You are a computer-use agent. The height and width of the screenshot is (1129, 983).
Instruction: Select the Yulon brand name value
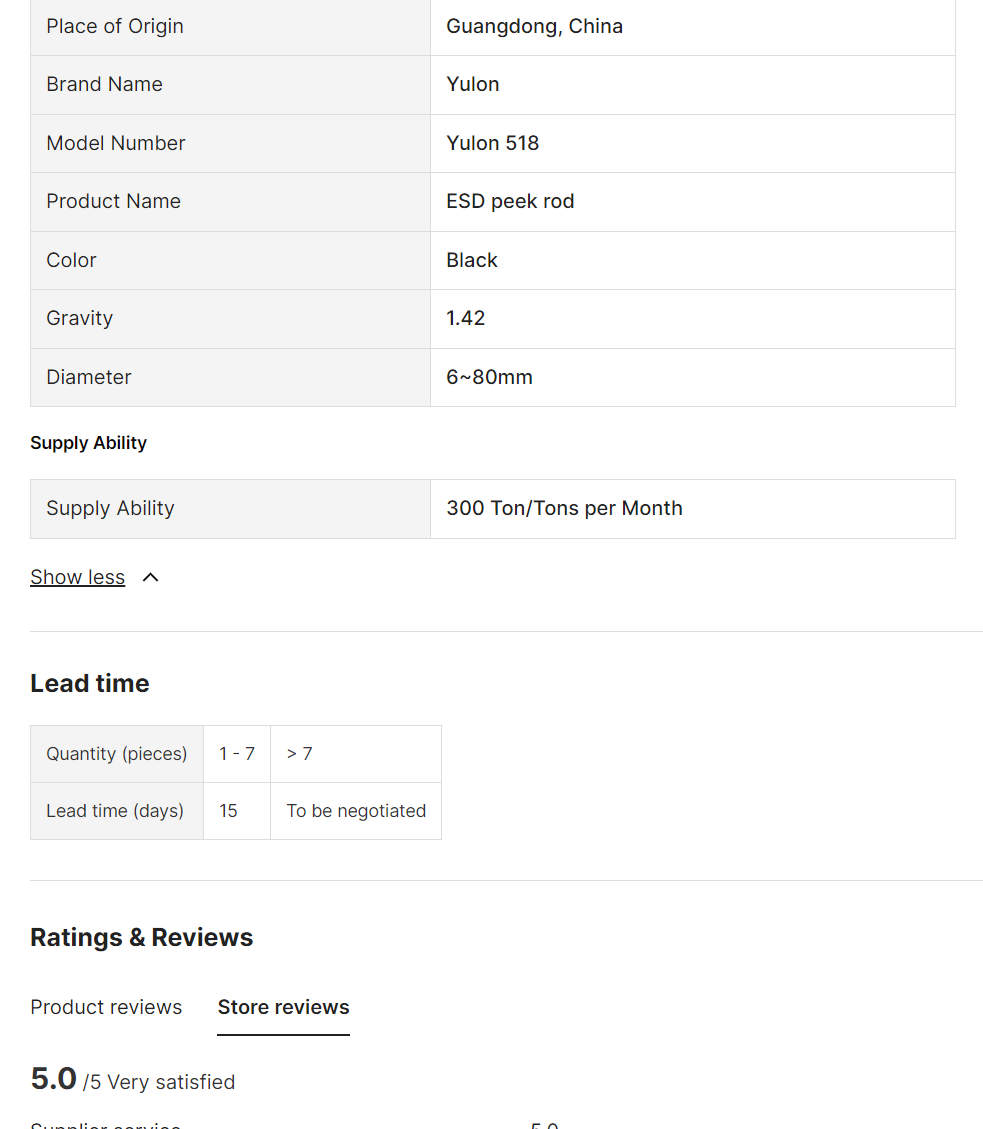click(472, 84)
